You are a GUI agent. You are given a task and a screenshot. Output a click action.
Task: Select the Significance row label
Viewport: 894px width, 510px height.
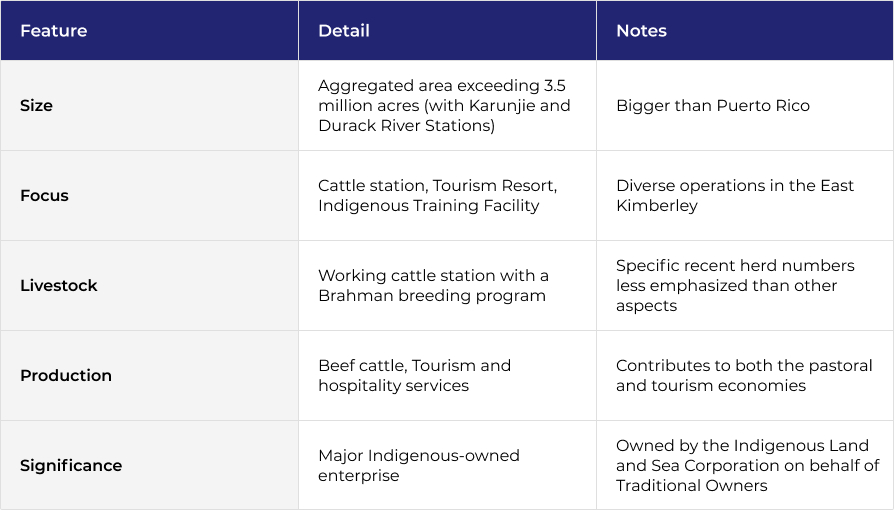point(71,466)
